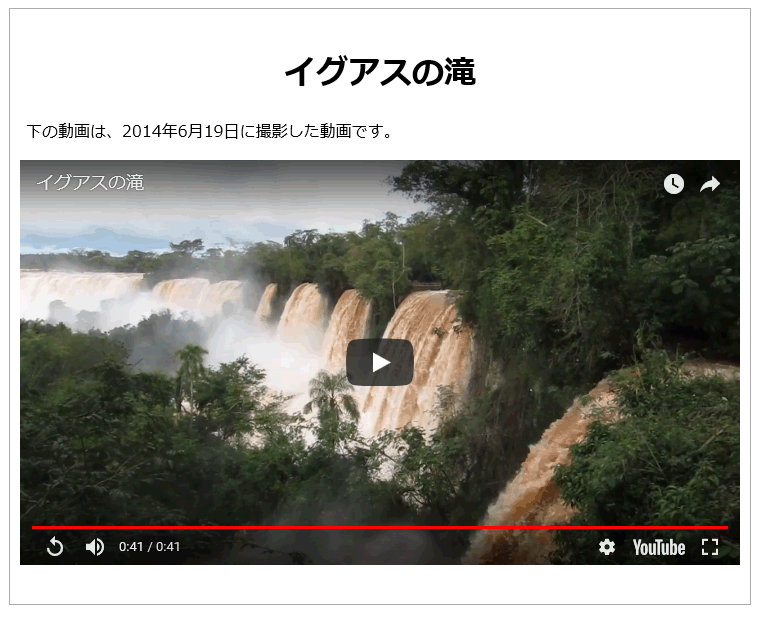Click the page heading イグアスの滝

point(380,72)
